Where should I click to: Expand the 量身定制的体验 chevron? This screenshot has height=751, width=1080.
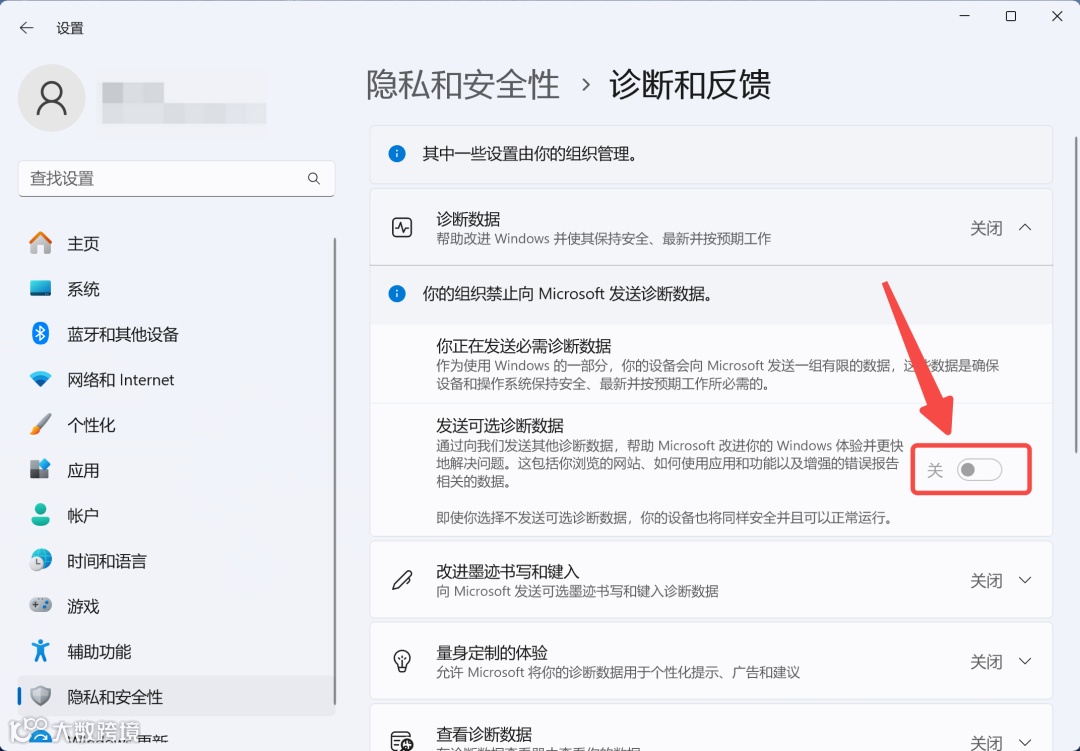coord(1025,661)
